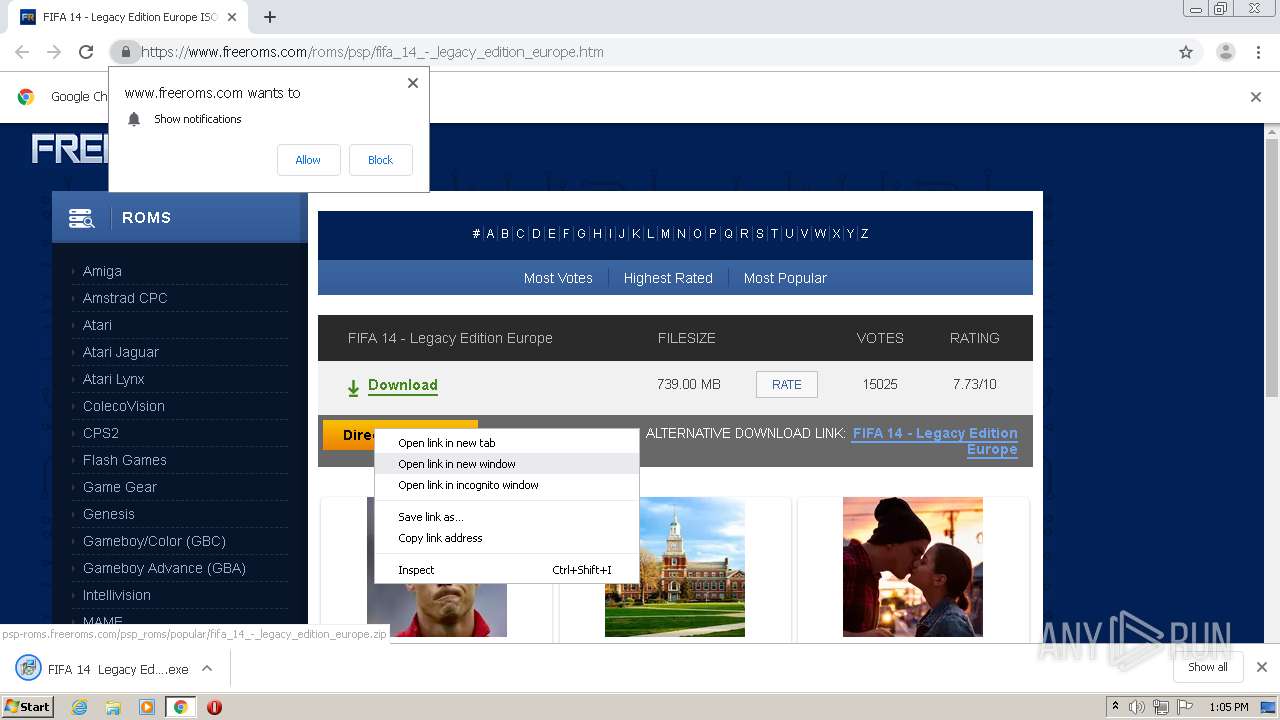Image resolution: width=1280 pixels, height=720 pixels.
Task: Choose Inspect from the context menu
Action: pyautogui.click(x=506, y=570)
